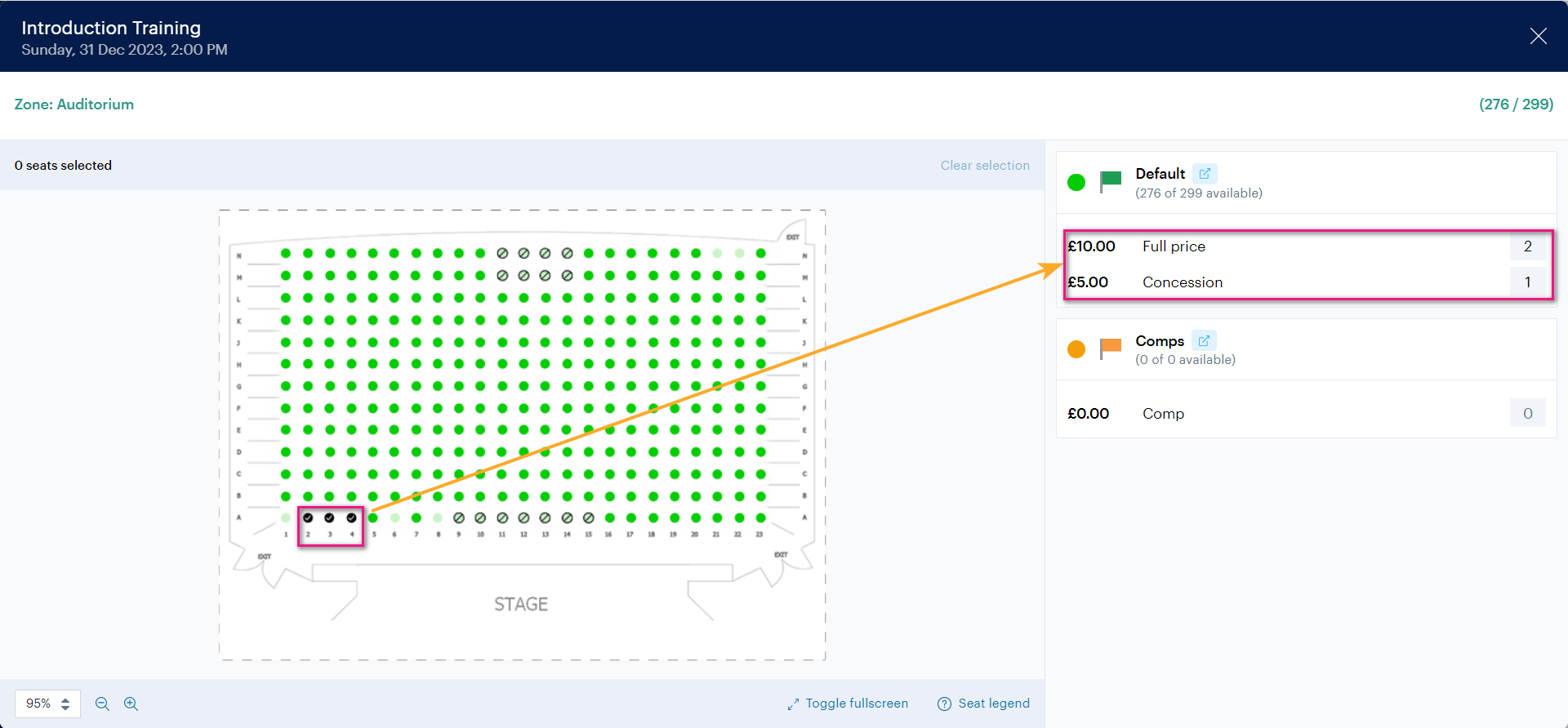Click the zoom in magnifier icon

tap(131, 704)
